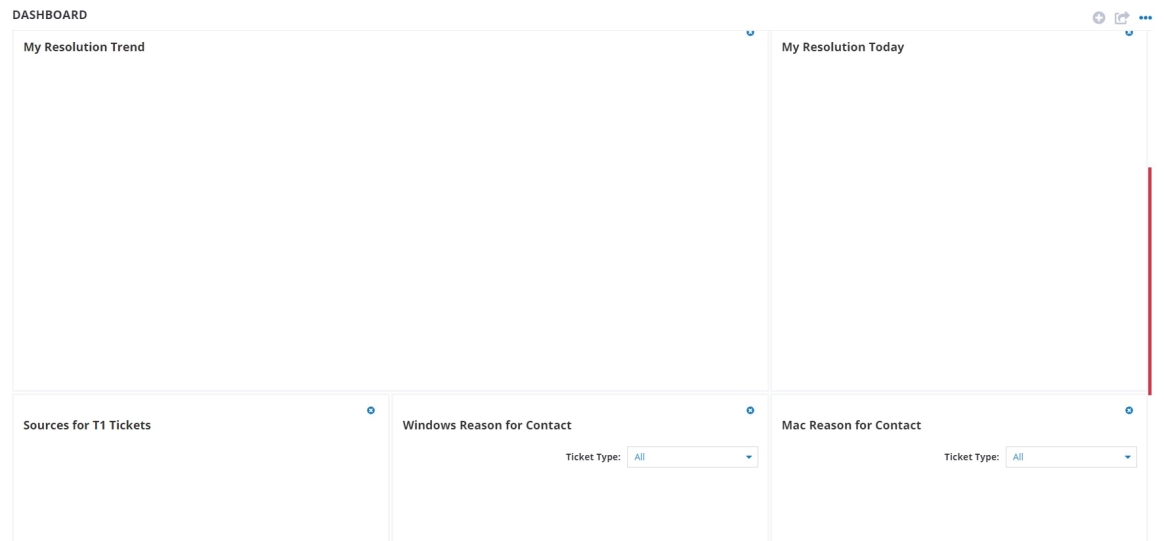Click blue circle icon on Sources for T1 Tickets
Screen dimensions: 1164x541
click(371, 410)
